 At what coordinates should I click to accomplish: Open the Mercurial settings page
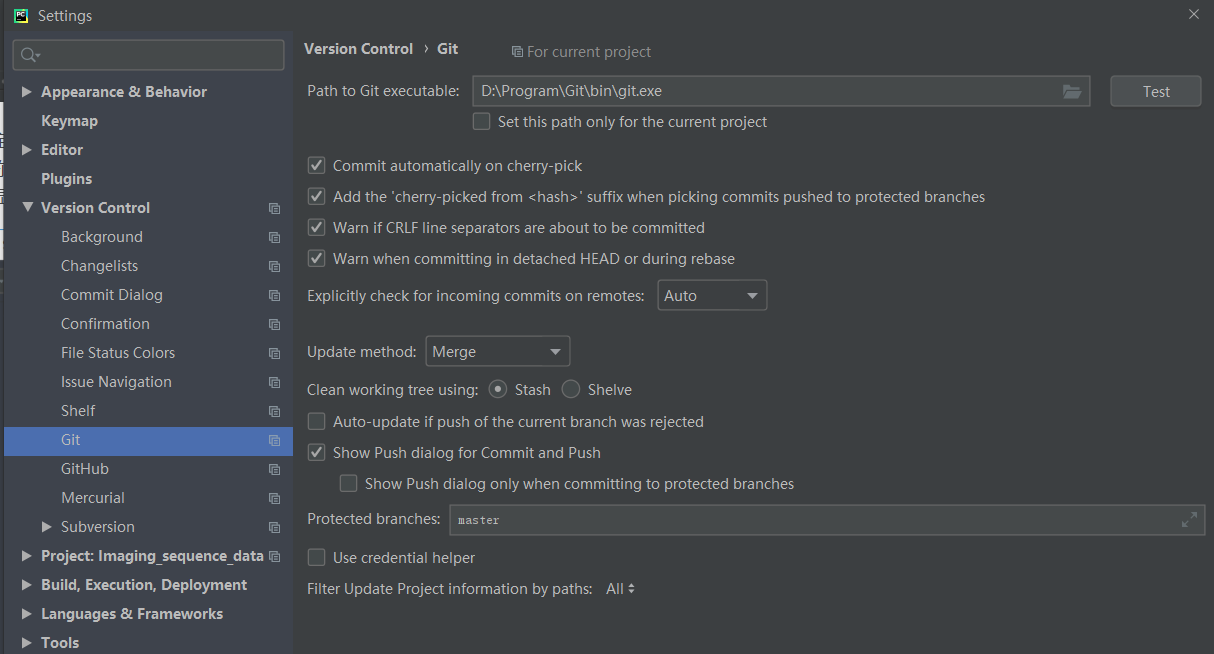point(93,498)
